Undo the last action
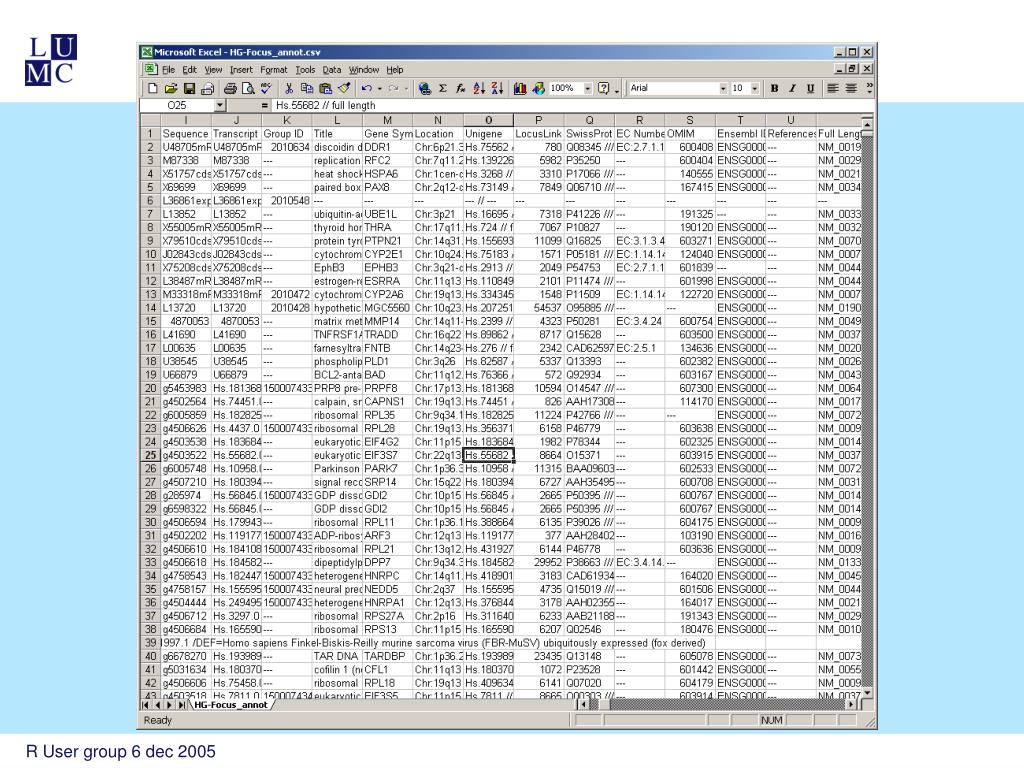Viewport: 1024px width, 768px height. 366,88
